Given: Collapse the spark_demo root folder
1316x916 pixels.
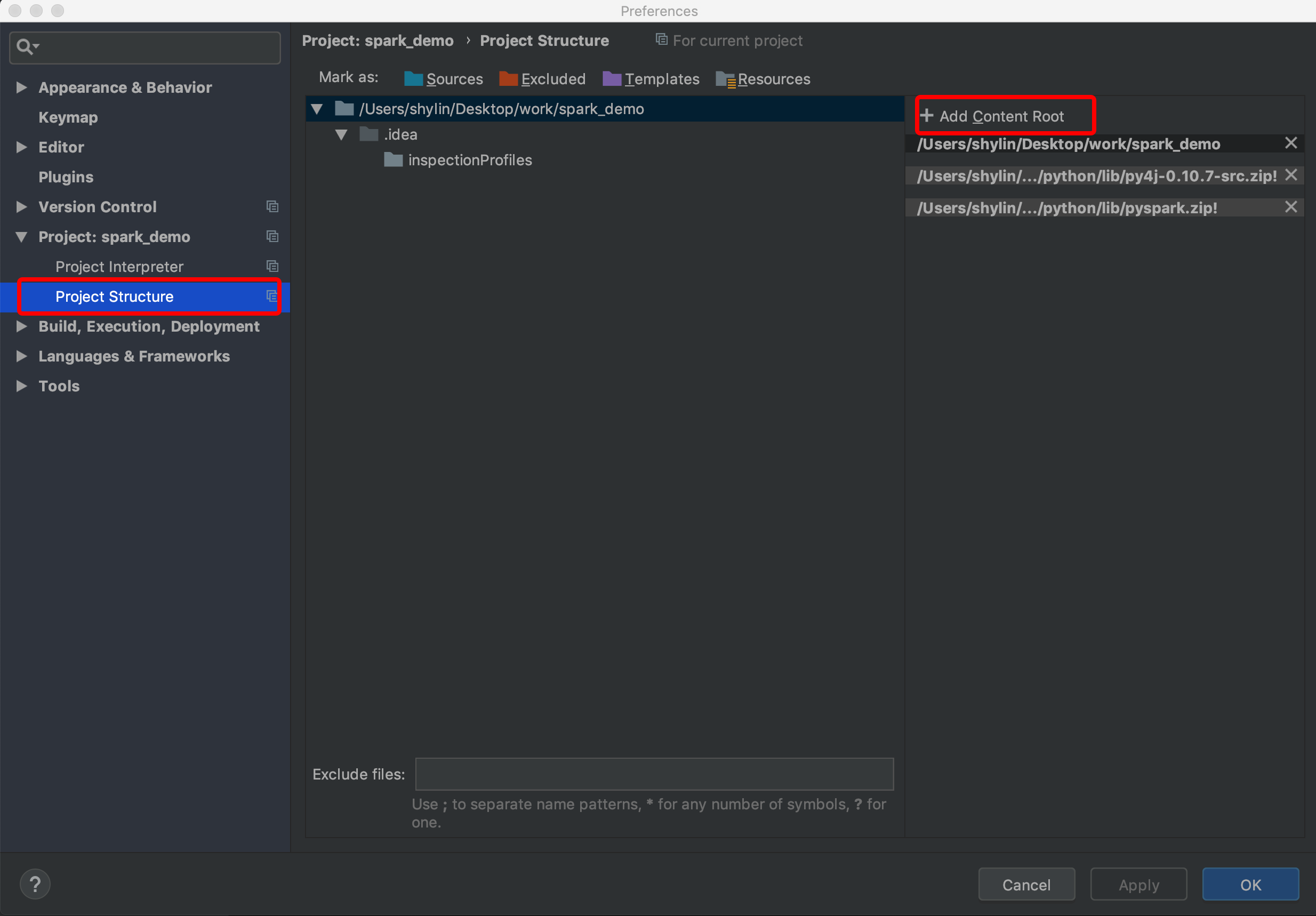Looking at the screenshot, I should tap(317, 109).
